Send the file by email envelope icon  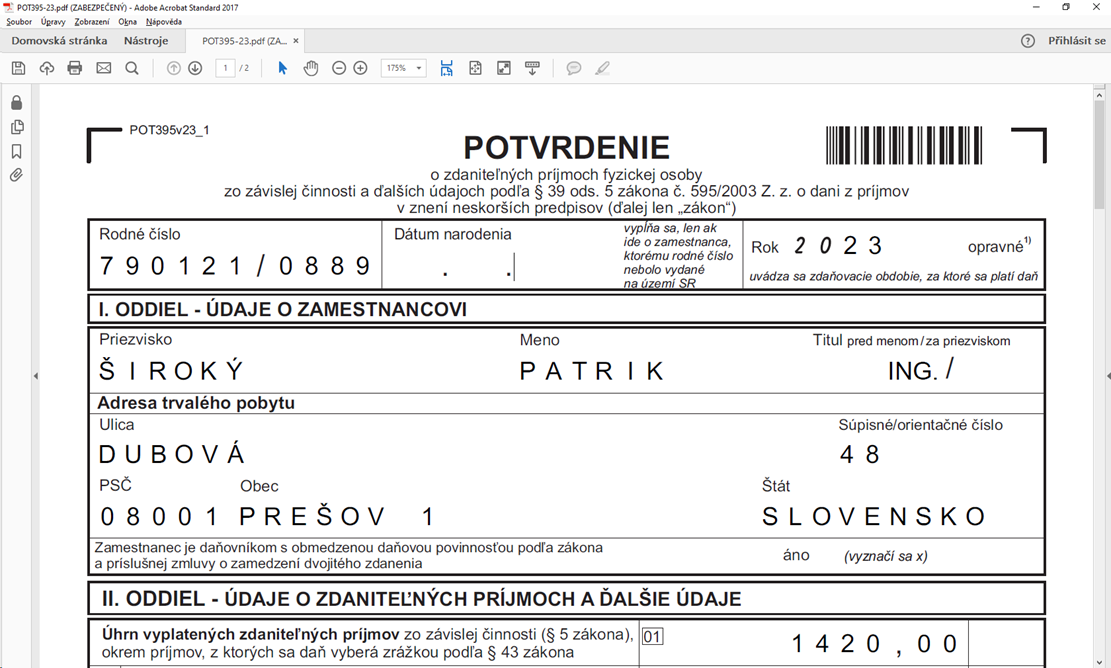103,68
